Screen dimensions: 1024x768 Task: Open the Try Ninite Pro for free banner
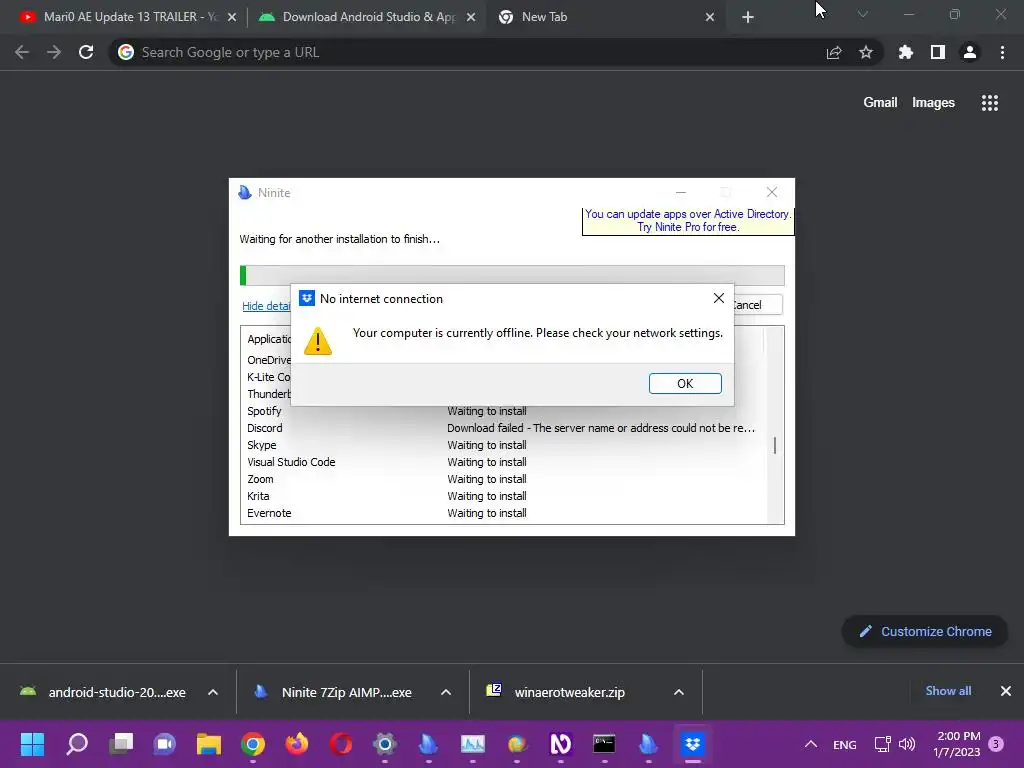(x=688, y=221)
